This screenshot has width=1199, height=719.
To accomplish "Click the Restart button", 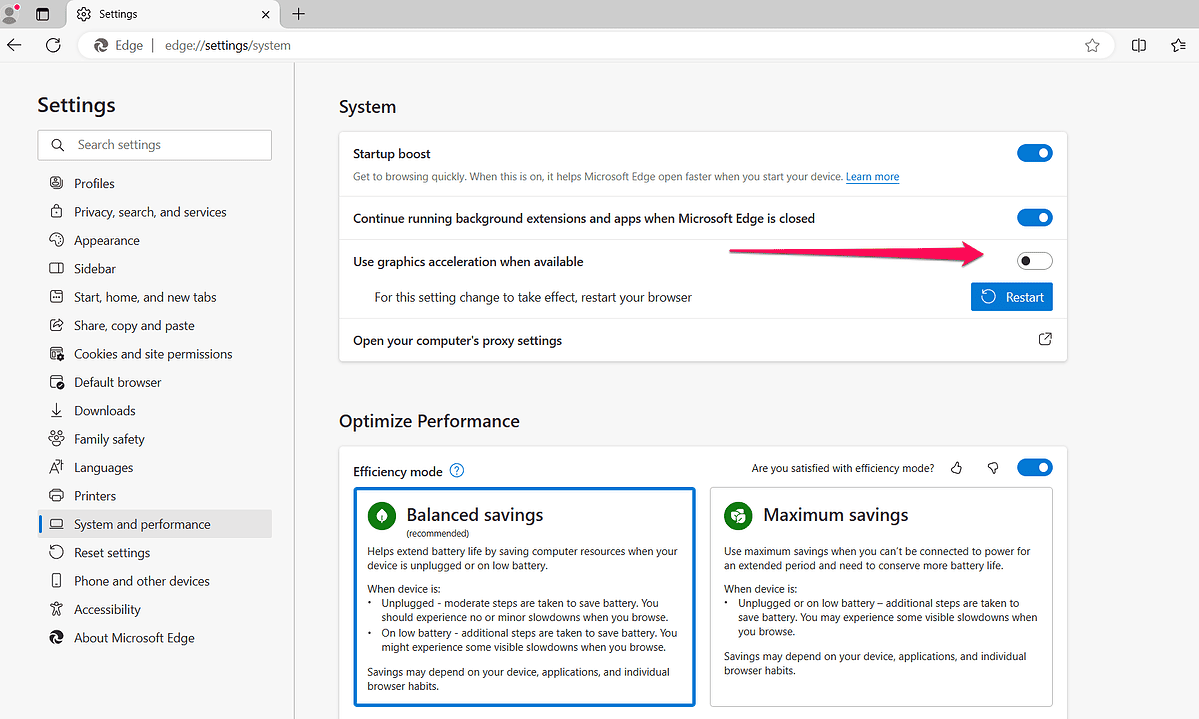I will [x=1011, y=296].
